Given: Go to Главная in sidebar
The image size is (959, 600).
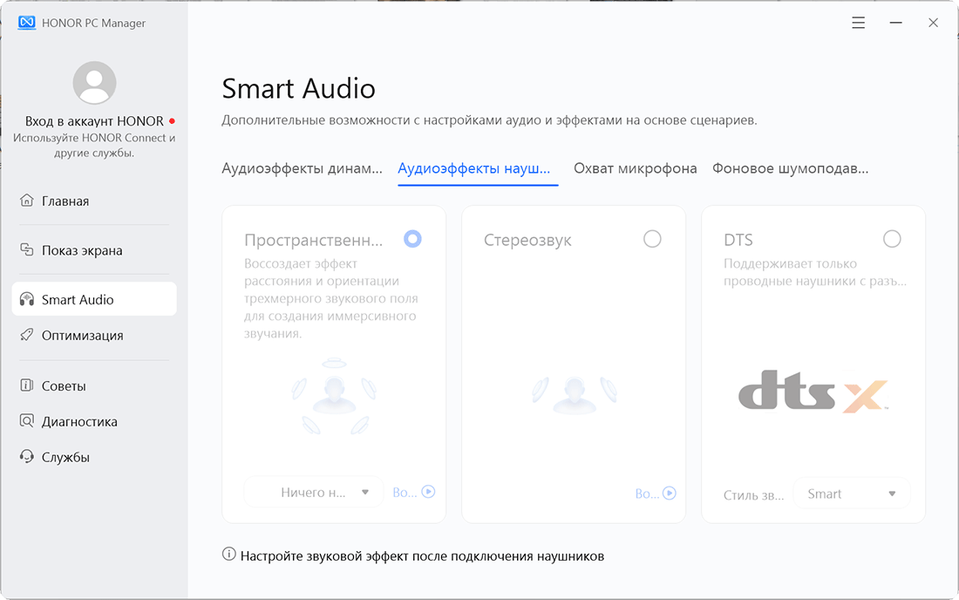Looking at the screenshot, I should pyautogui.click(x=94, y=201).
